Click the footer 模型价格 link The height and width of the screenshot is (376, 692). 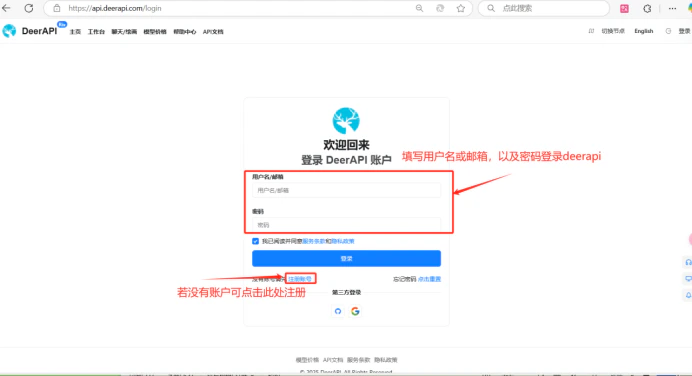tap(307, 360)
